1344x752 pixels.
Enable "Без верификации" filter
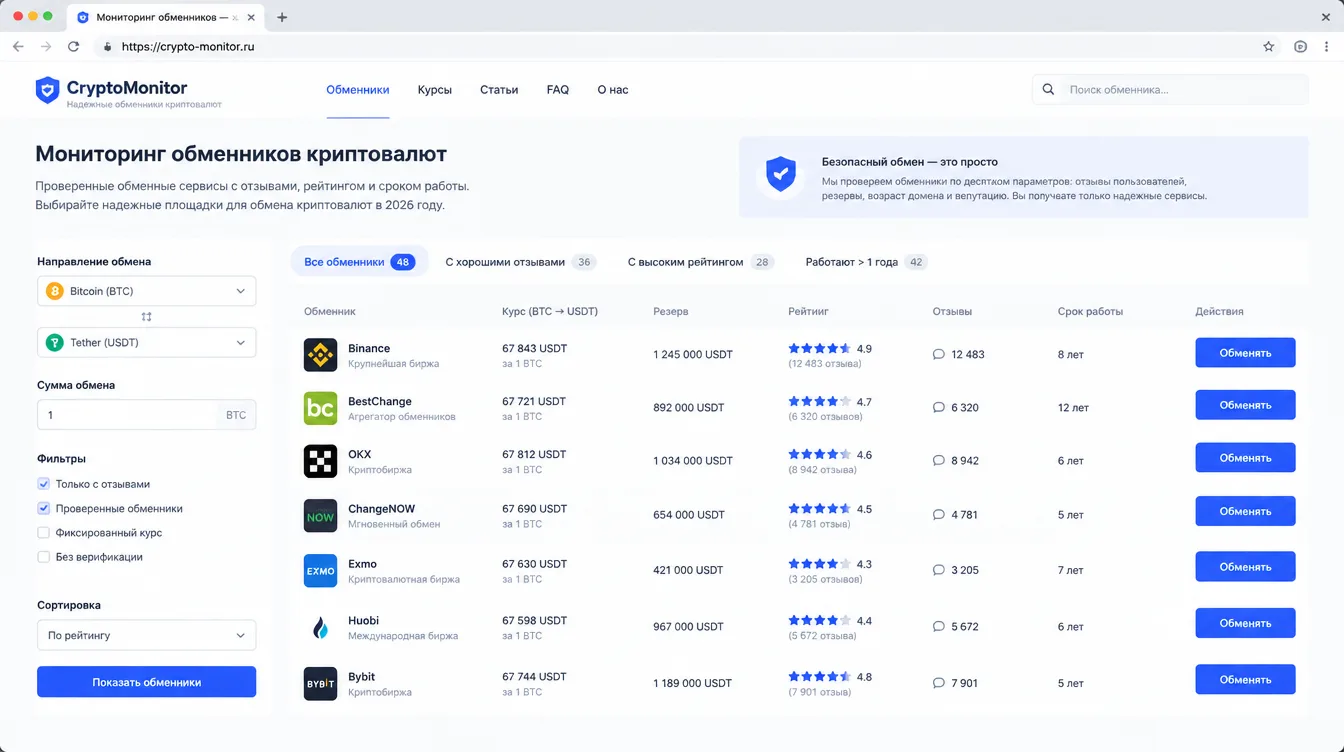click(44, 557)
